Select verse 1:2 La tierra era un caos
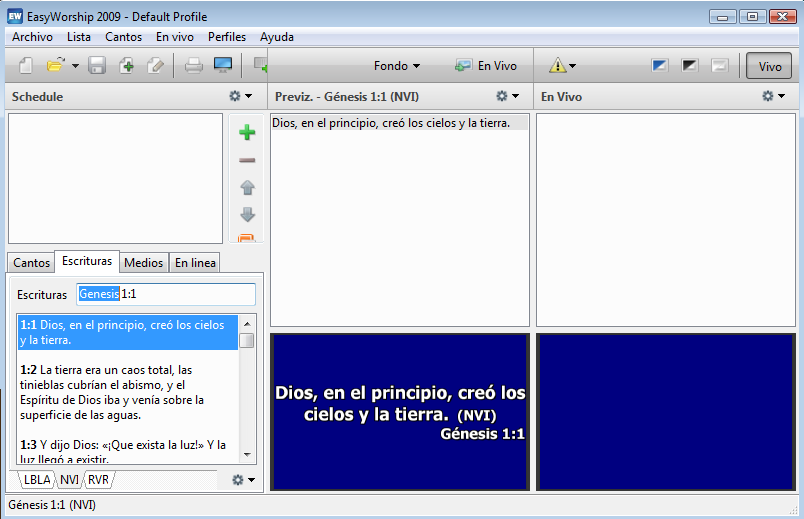The image size is (804, 519). tap(128, 392)
